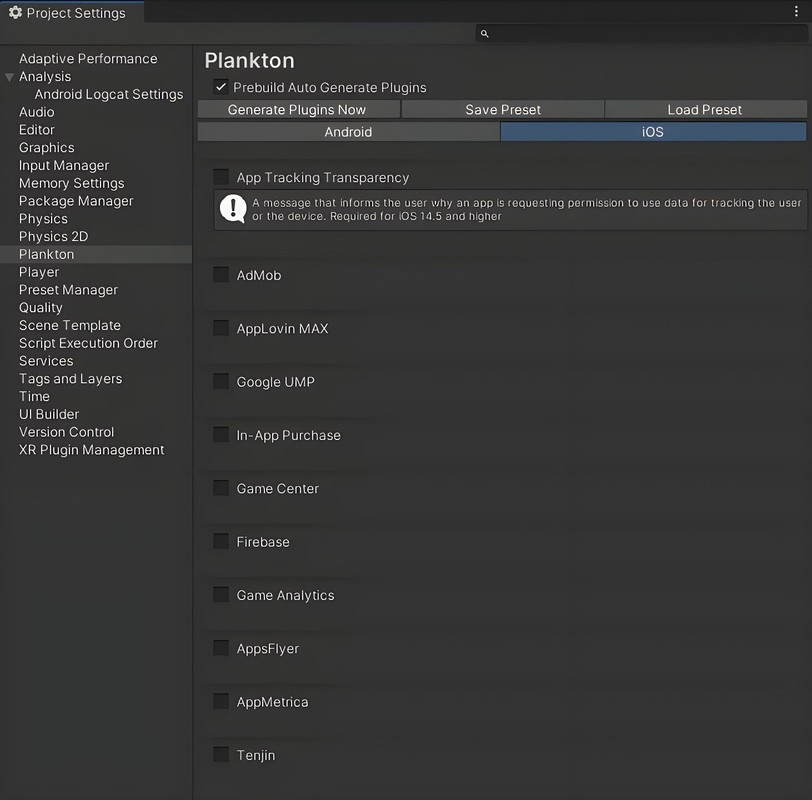This screenshot has height=800, width=812.
Task: Check the Game Analytics option
Action: click(x=221, y=595)
